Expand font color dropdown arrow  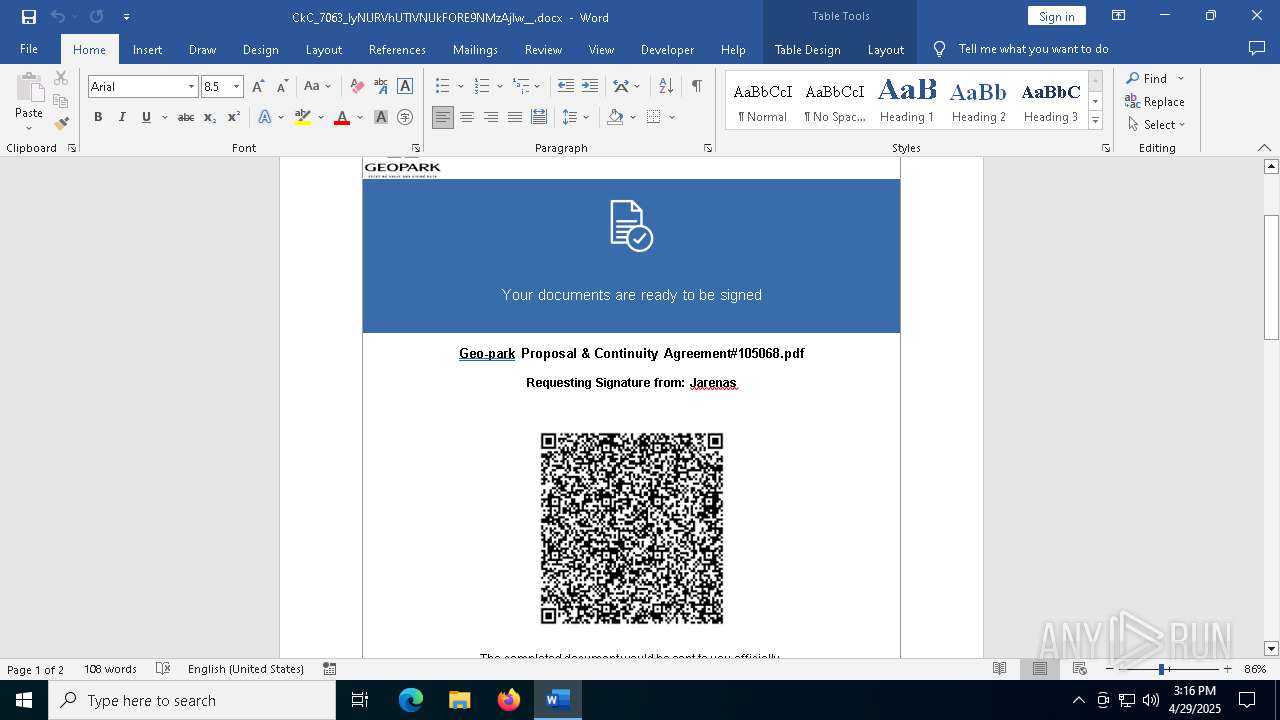click(359, 117)
